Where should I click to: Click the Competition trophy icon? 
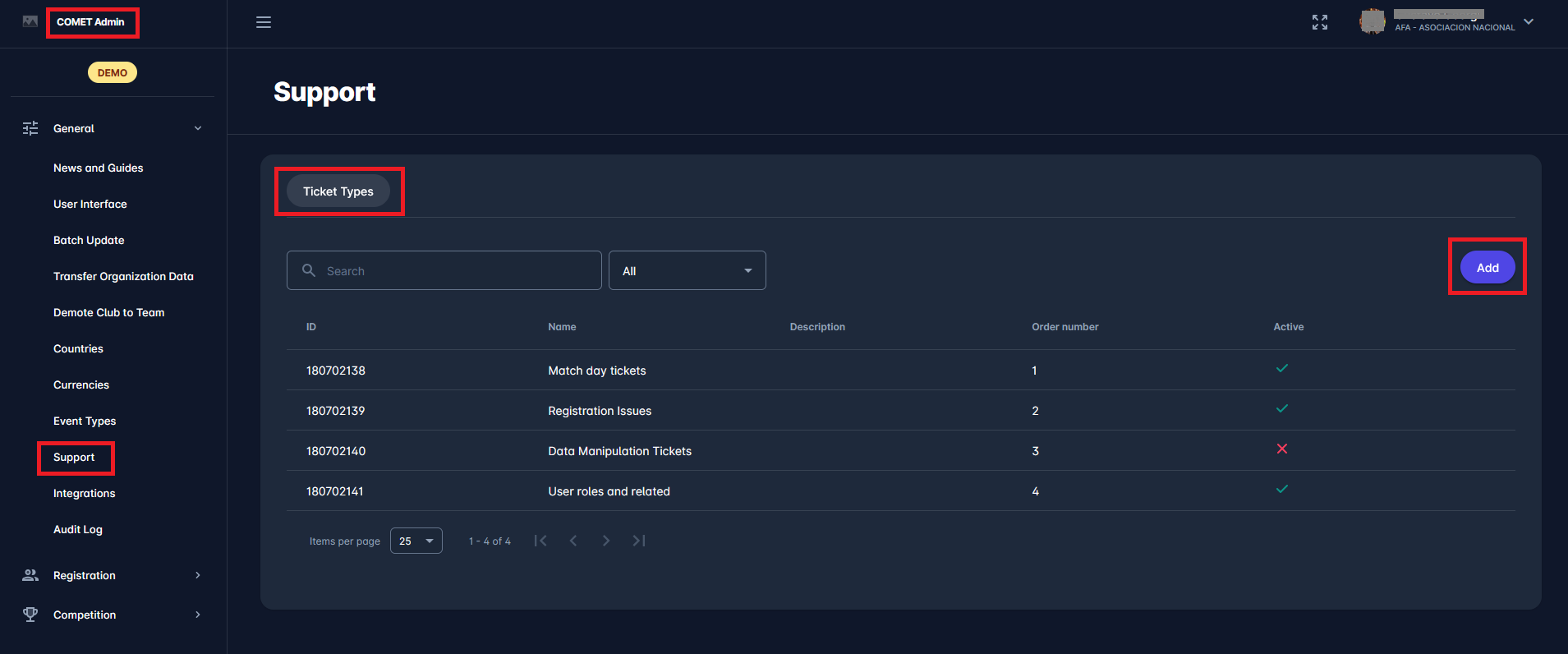[x=30, y=615]
